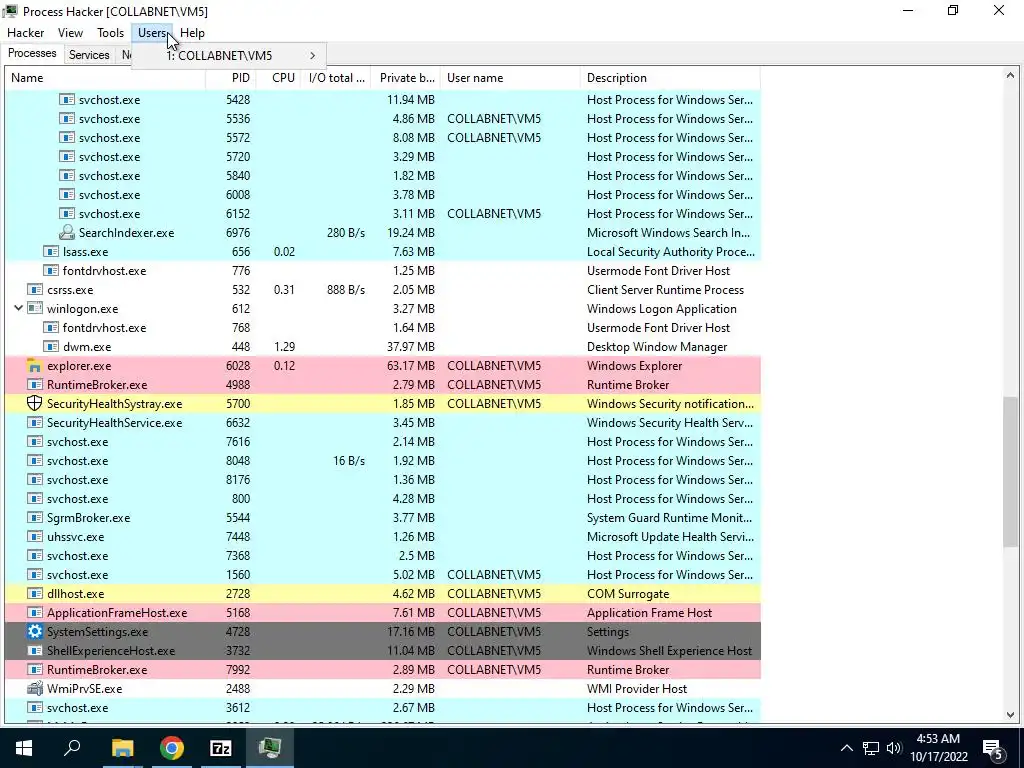The image size is (1024, 768).
Task: Open Windows Start menu
Action: tap(24, 748)
